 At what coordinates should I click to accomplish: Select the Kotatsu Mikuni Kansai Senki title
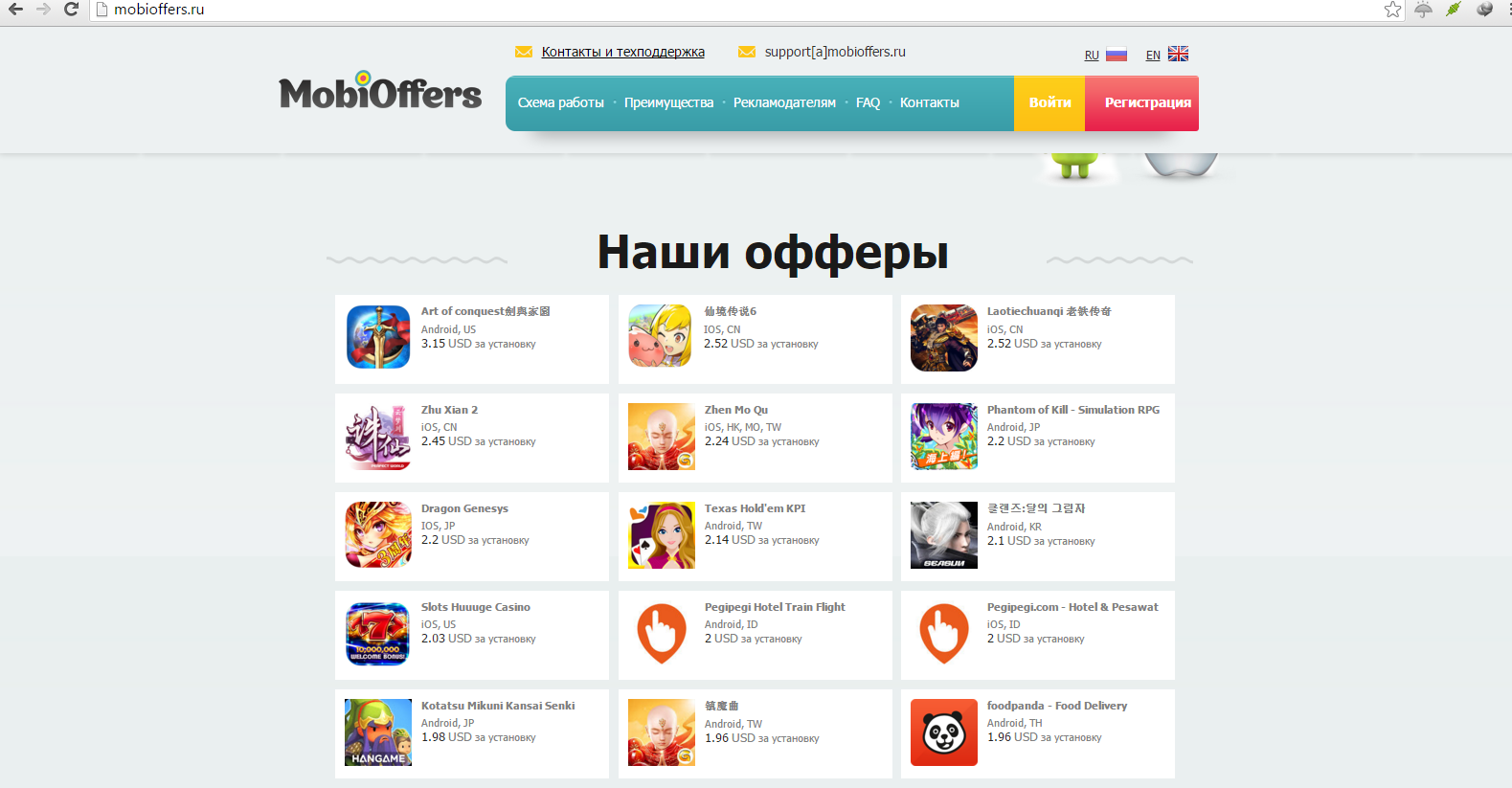click(498, 706)
